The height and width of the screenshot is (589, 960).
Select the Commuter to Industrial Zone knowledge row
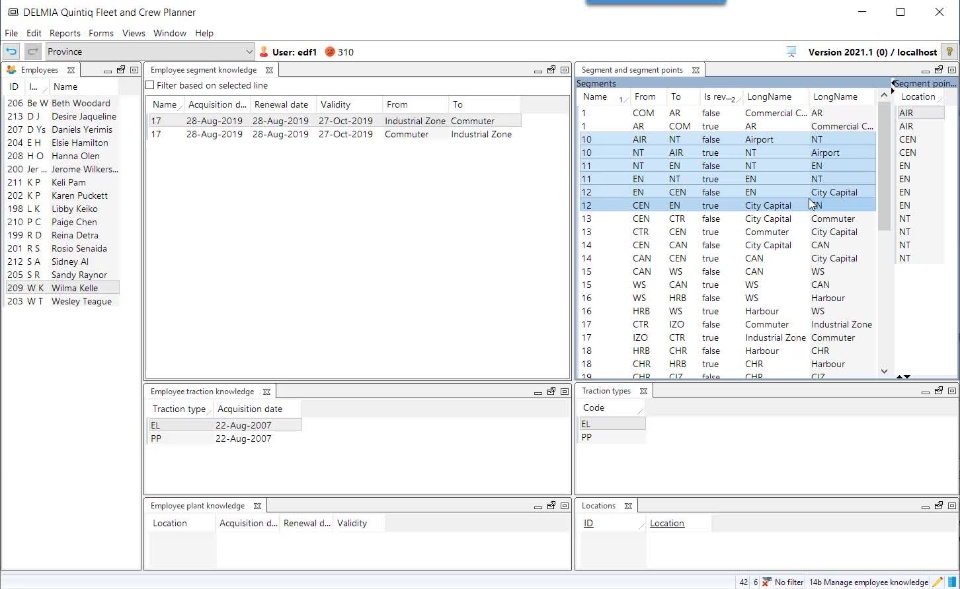tap(334, 134)
